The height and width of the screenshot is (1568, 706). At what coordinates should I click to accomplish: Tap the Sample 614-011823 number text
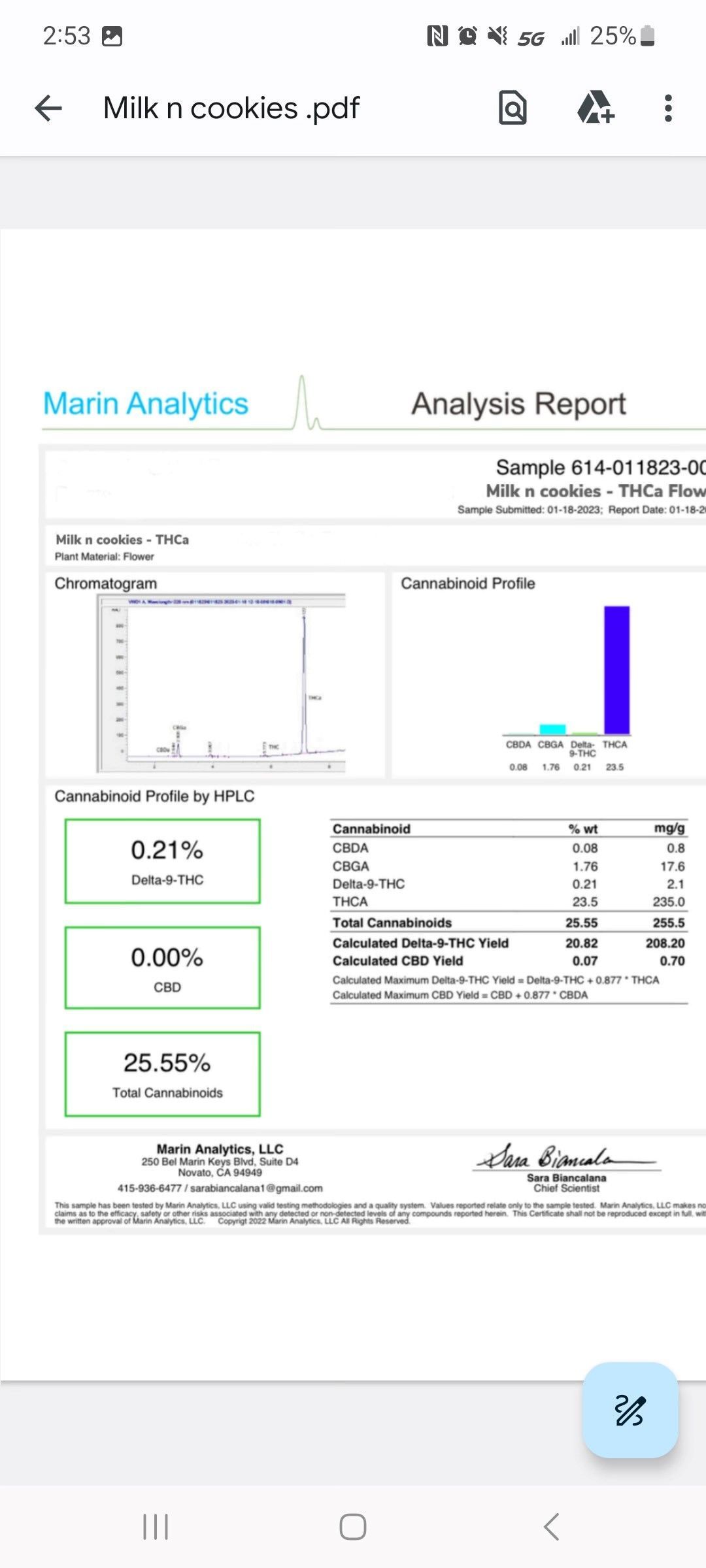click(600, 467)
